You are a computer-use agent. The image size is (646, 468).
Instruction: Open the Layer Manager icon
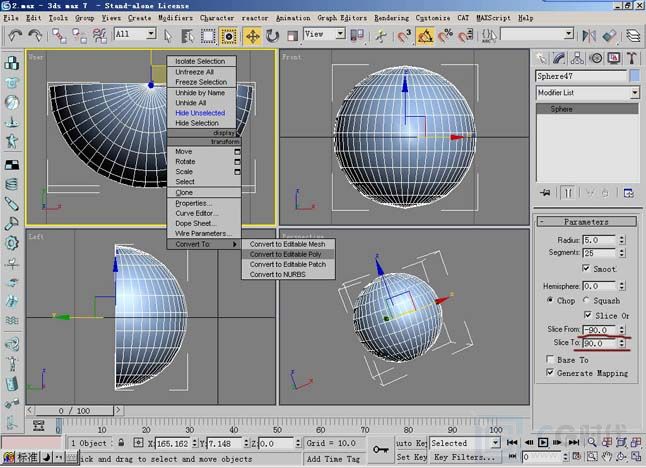click(633, 36)
